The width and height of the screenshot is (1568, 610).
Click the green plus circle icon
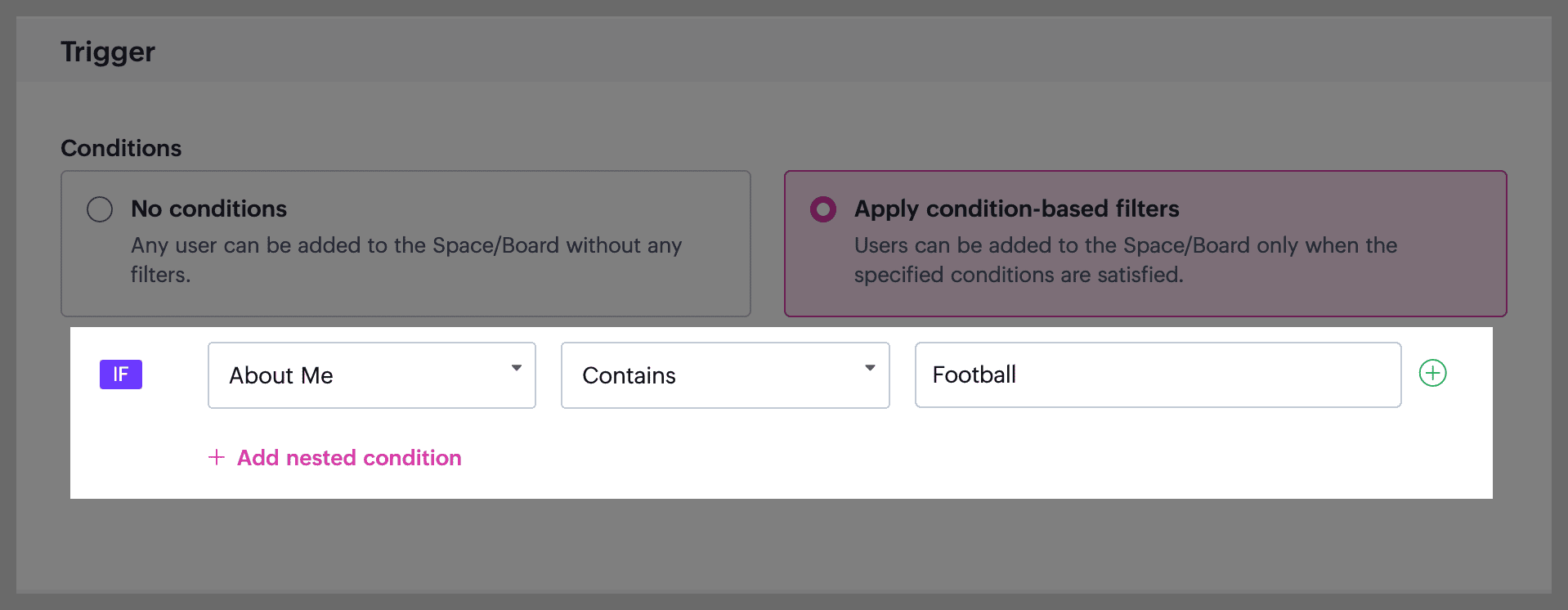(x=1432, y=374)
